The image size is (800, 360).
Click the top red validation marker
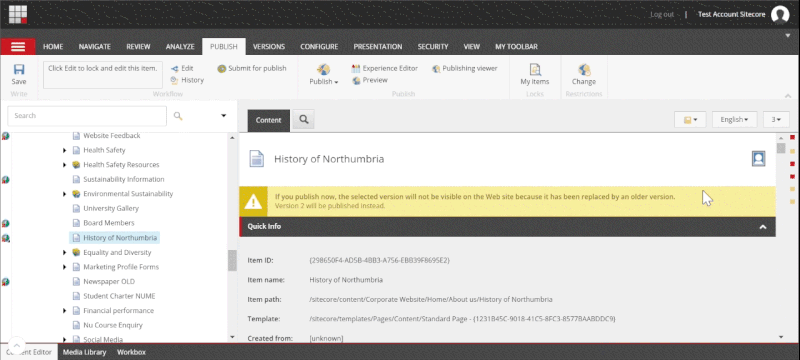tap(792, 138)
